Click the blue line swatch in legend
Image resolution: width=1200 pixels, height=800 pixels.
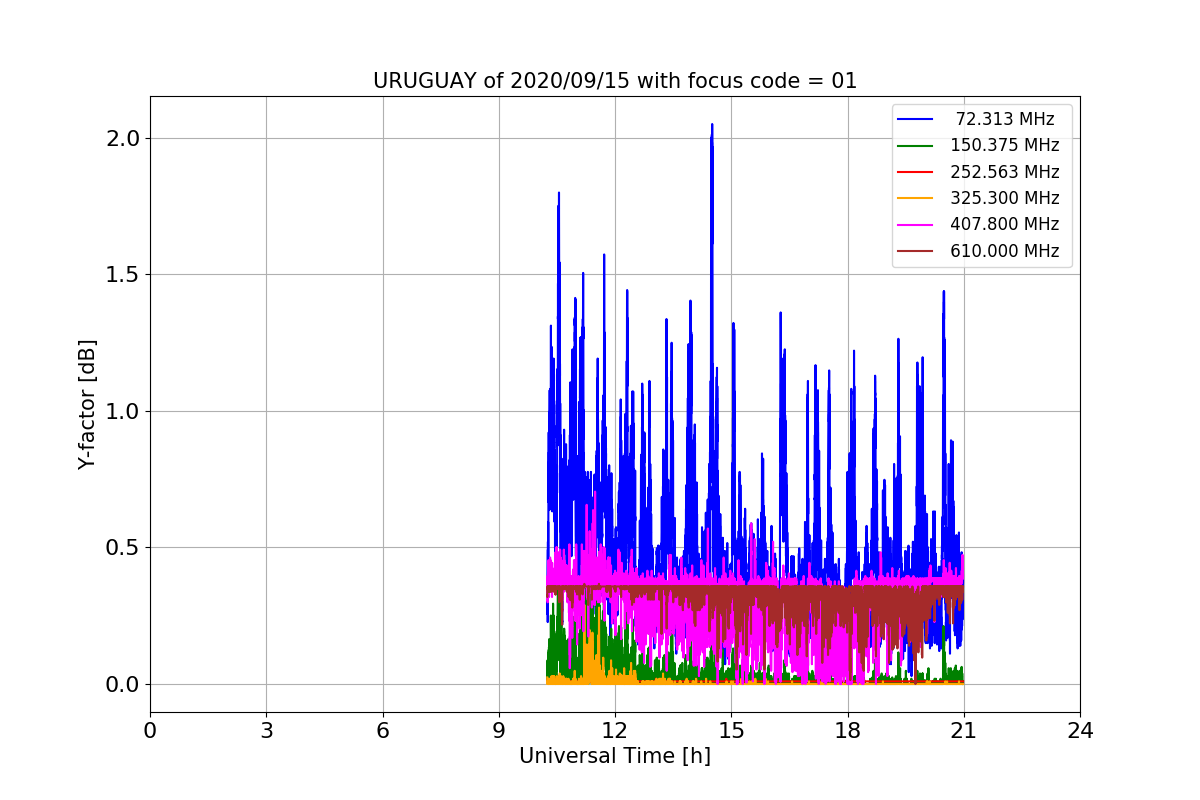click(x=915, y=119)
